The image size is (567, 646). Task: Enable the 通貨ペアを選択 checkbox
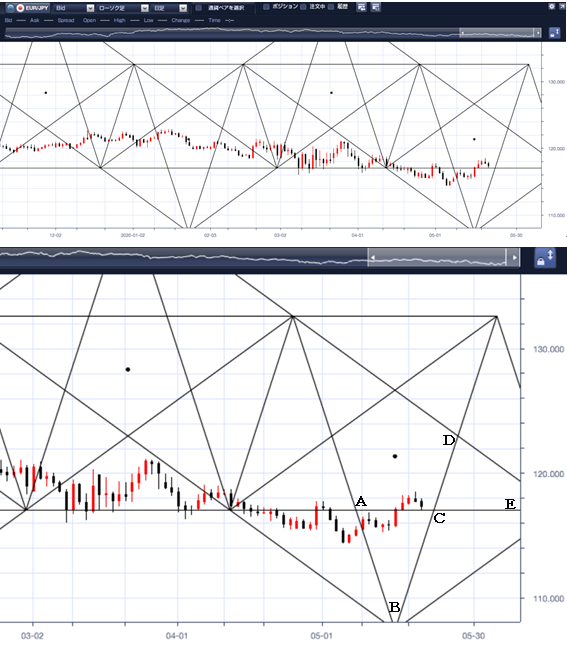[x=199, y=8]
